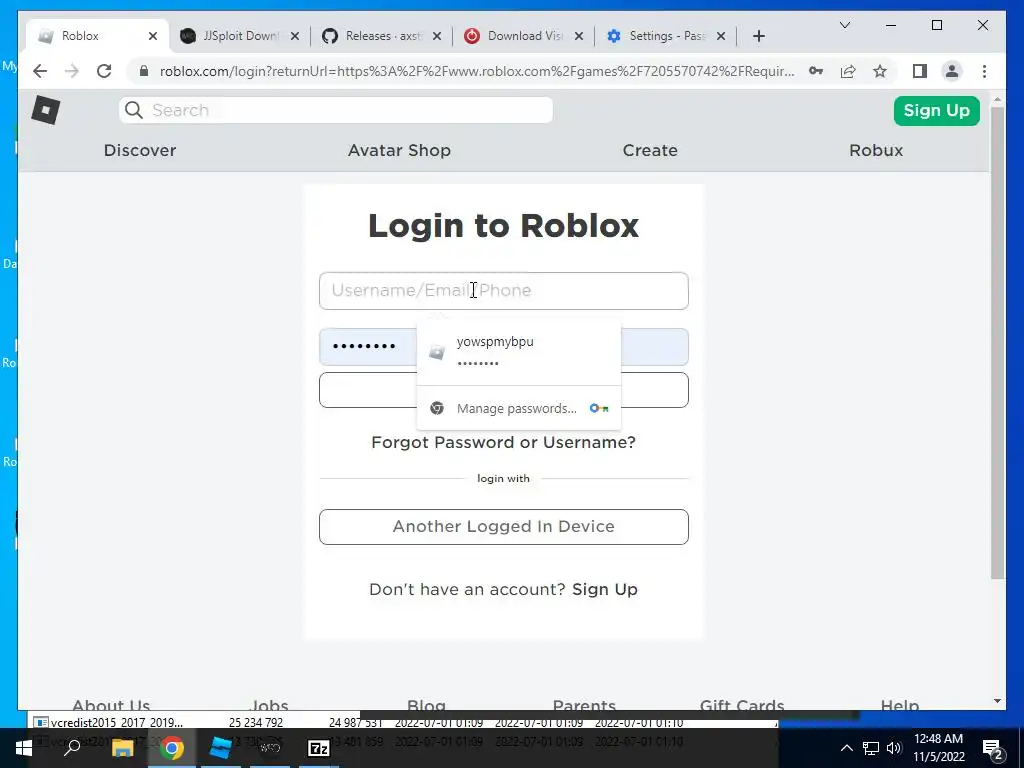Image resolution: width=1024 pixels, height=768 pixels.
Task: Share this page using the share icon
Action: coord(848,71)
